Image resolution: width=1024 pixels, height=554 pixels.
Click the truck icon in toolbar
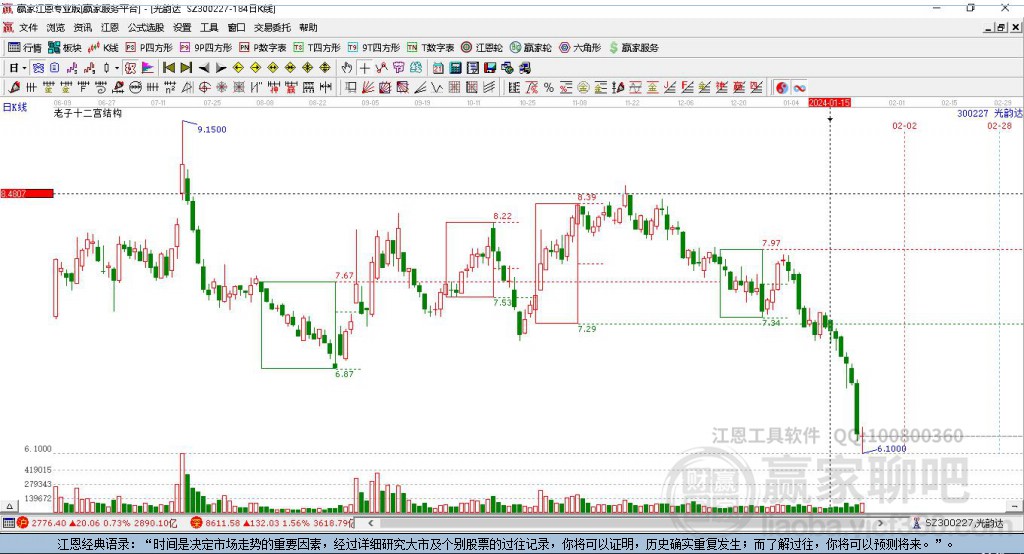[525, 68]
